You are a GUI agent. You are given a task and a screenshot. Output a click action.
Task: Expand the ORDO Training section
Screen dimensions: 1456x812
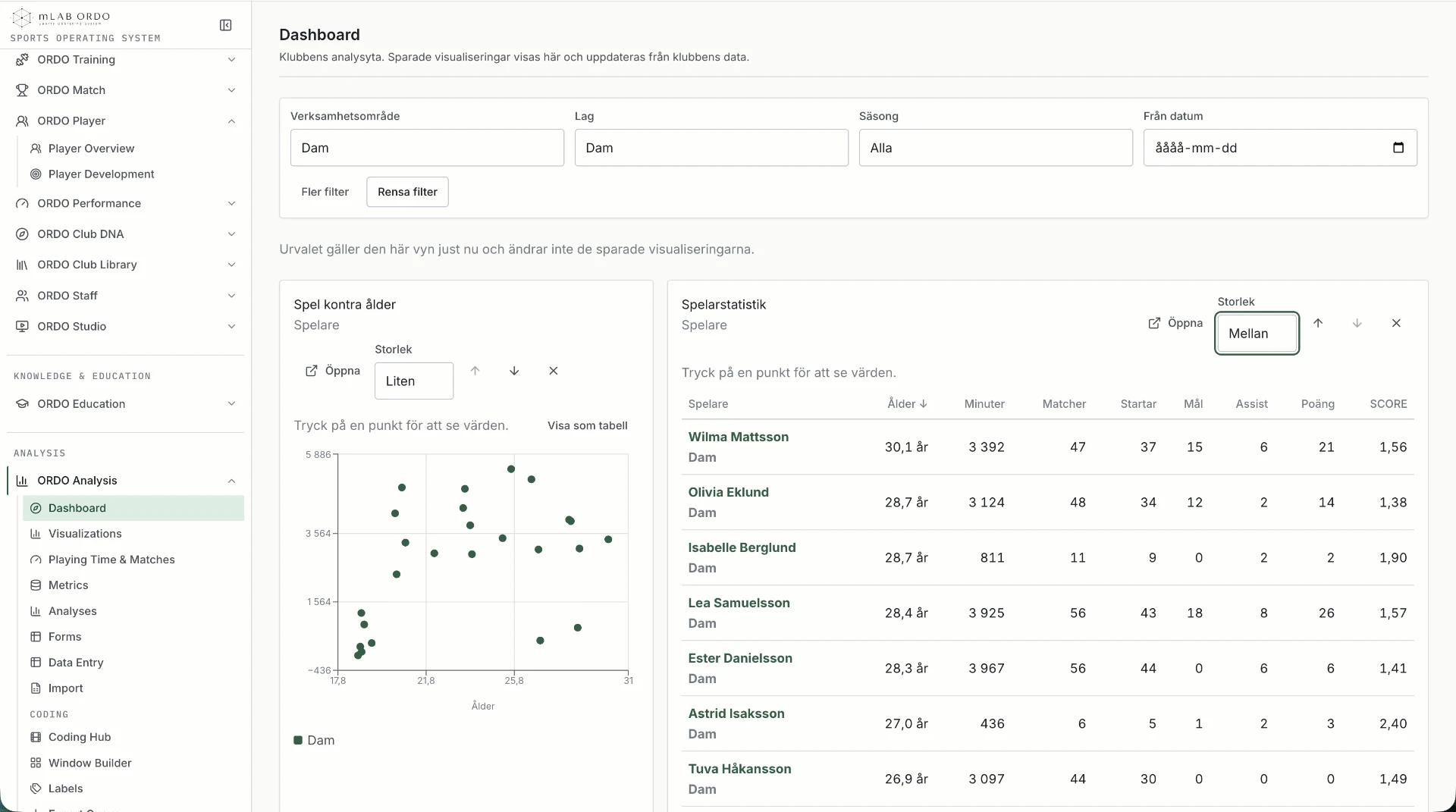pos(231,59)
